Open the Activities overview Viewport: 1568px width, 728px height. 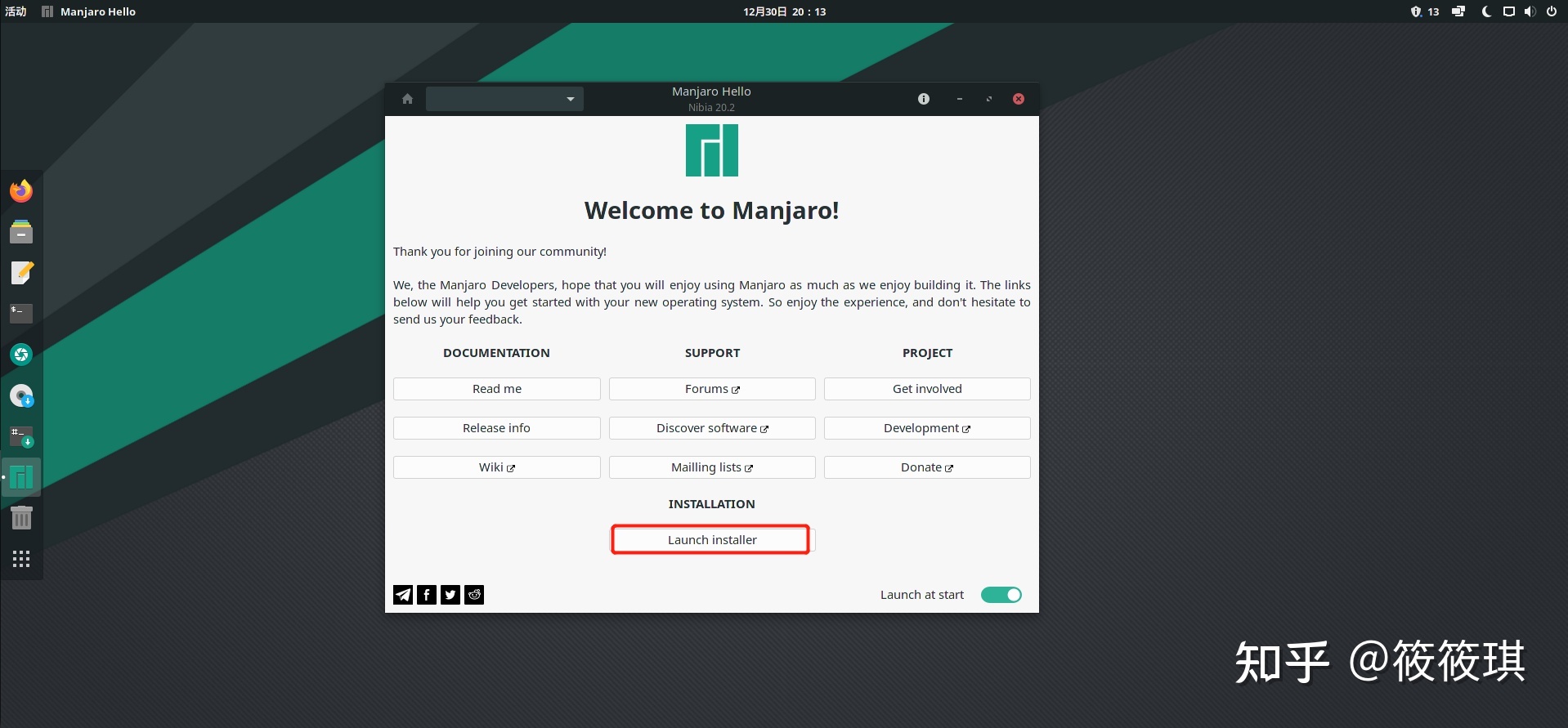(16, 11)
